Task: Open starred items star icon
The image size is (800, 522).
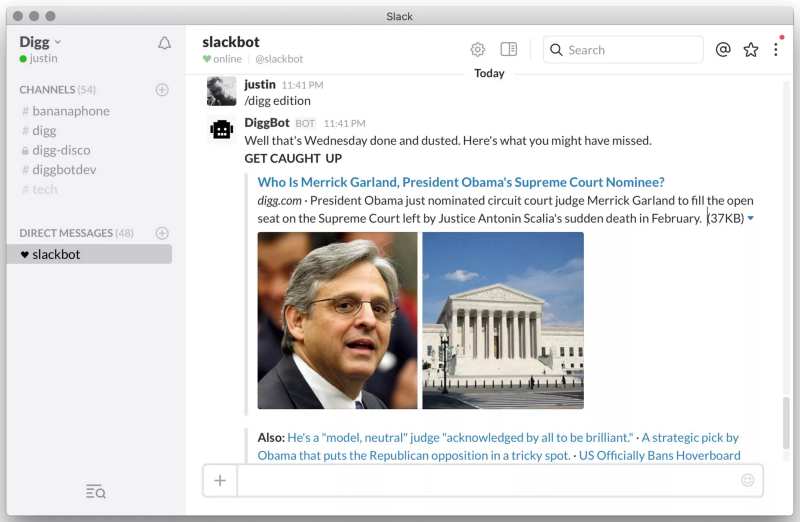Action: pos(751,49)
